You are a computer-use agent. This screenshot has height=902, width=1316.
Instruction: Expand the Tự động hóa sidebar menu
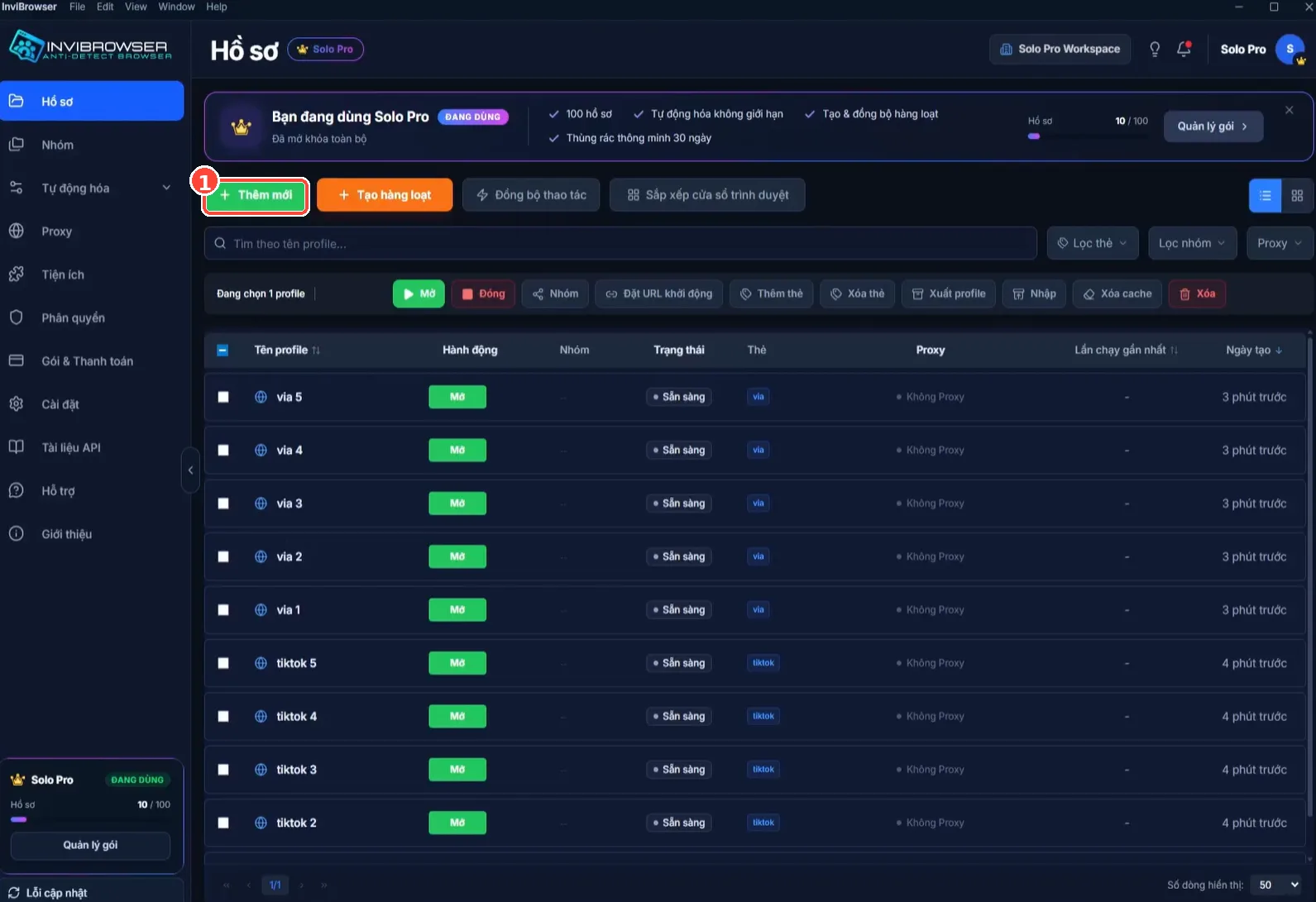click(x=92, y=189)
